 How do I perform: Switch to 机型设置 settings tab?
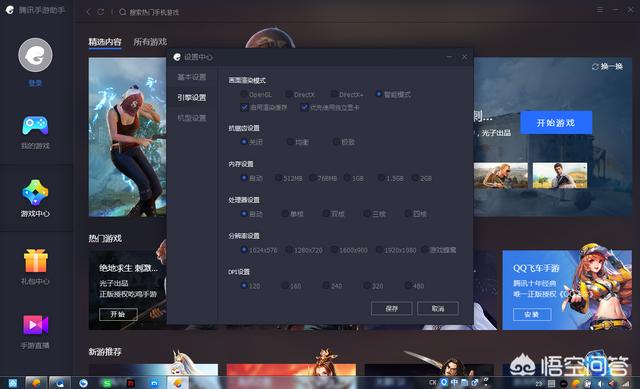[x=191, y=118]
